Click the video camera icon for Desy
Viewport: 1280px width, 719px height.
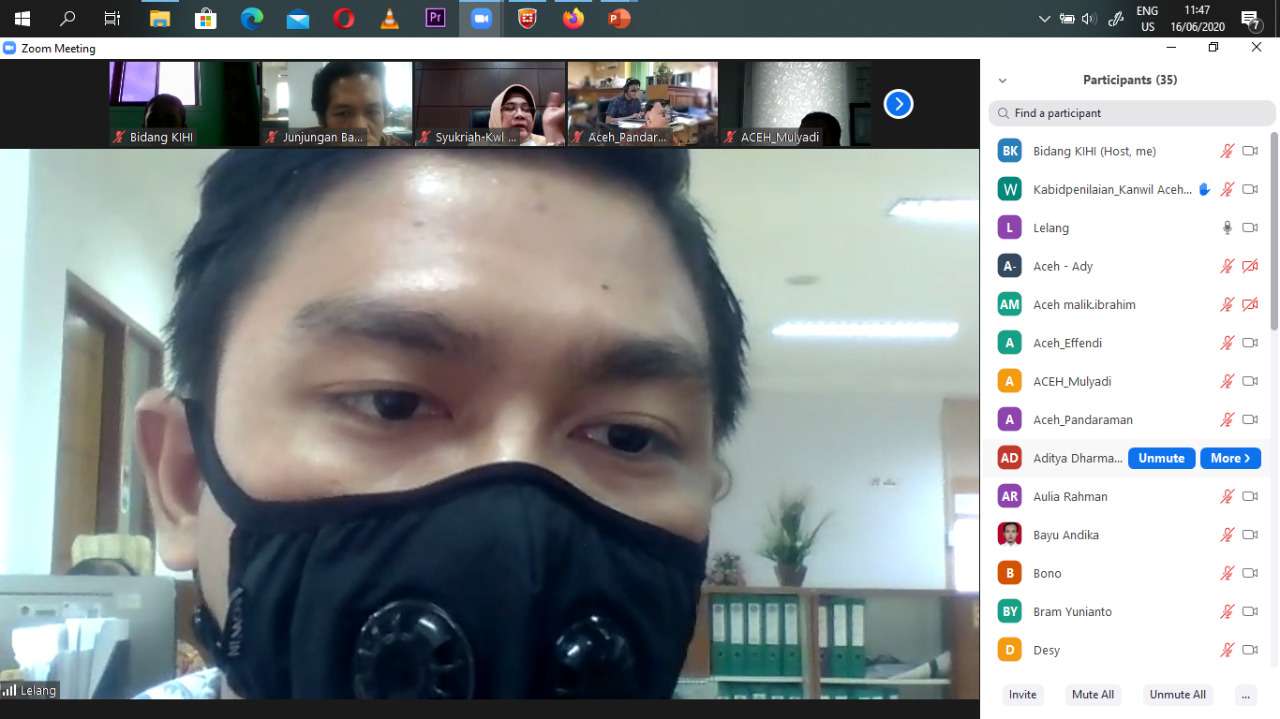click(1250, 650)
